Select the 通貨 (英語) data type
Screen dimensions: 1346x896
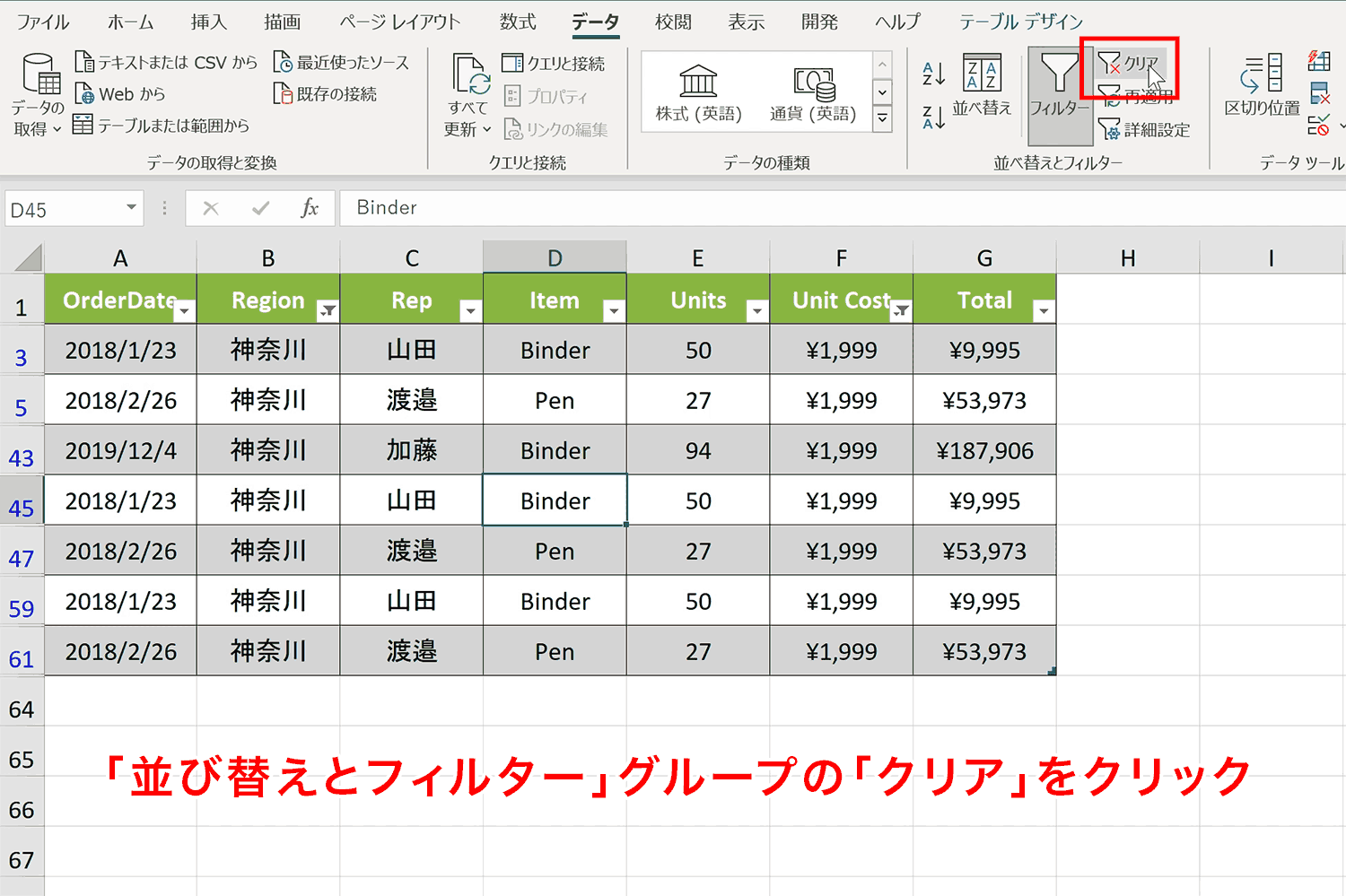click(813, 92)
